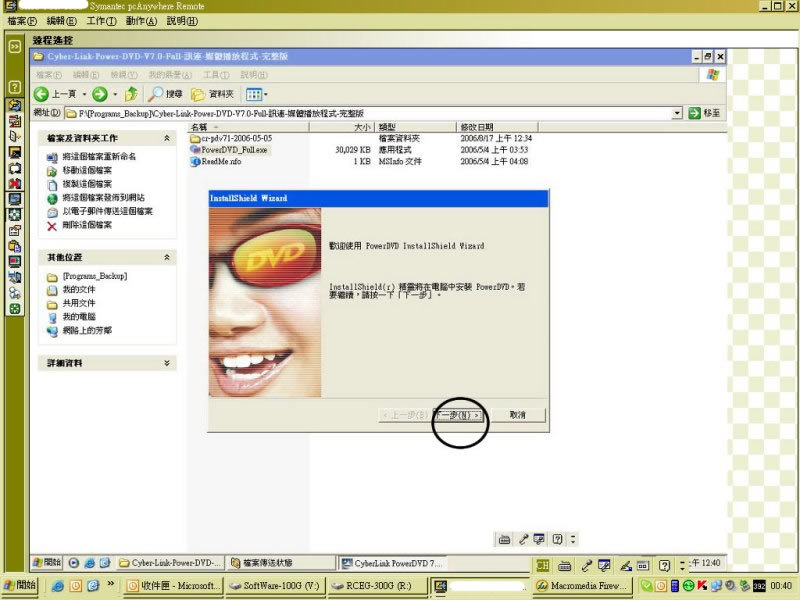This screenshot has height=600, width=800.
Task: Click the red K Kaspersky tray icon
Action: (702, 585)
